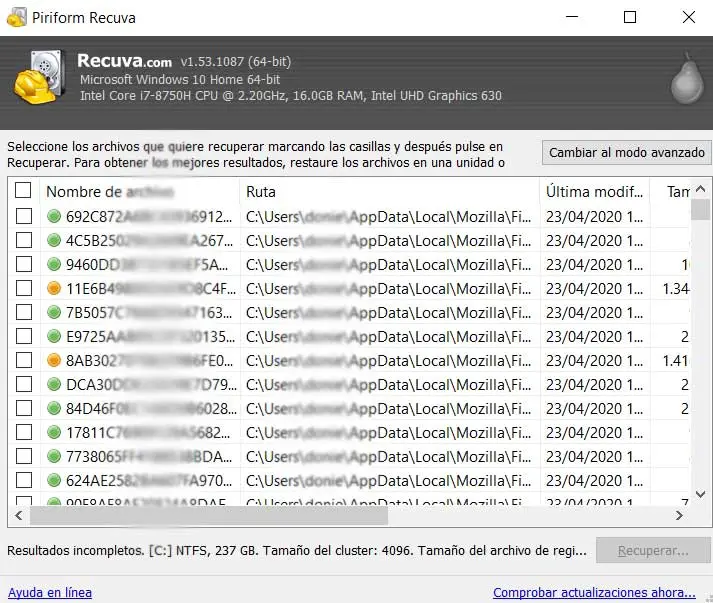Maximize the Piriform Recuva window
Viewport: 713px width, 603px height.
point(630,17)
